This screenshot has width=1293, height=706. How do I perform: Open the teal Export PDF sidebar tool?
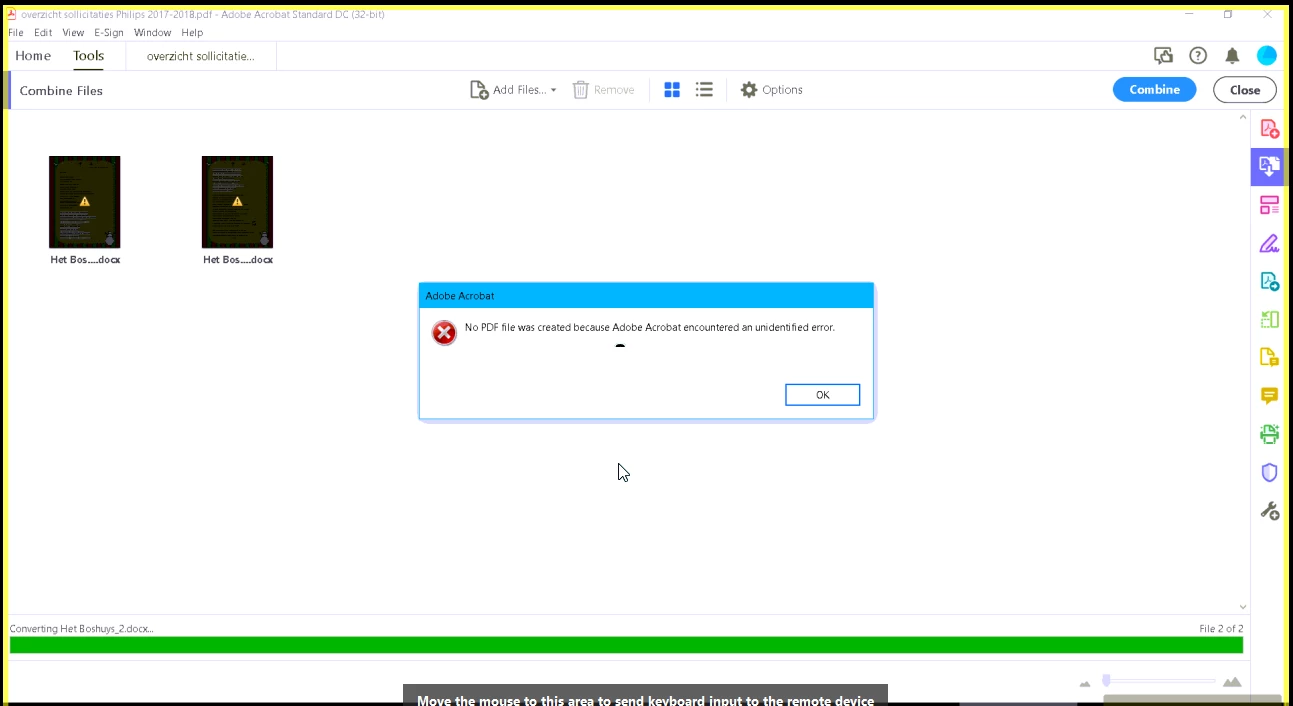(1269, 282)
